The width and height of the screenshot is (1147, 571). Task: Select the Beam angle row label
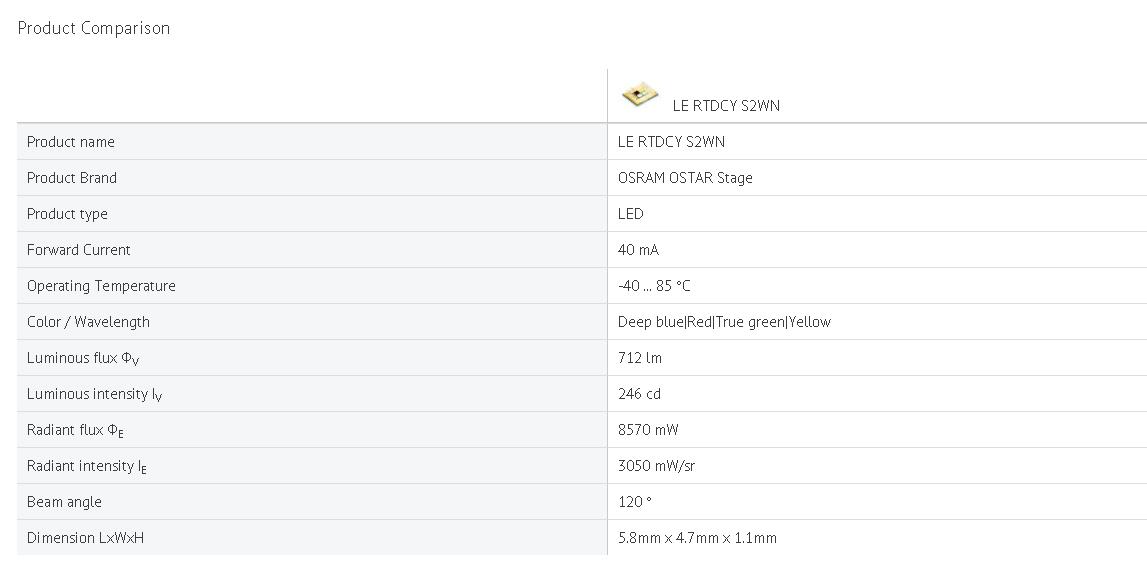[64, 502]
